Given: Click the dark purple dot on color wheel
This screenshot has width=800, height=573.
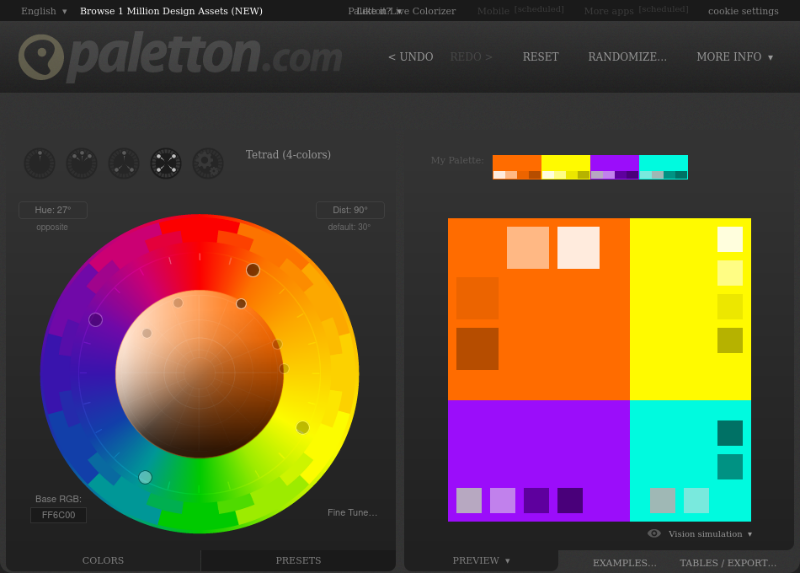Looking at the screenshot, I should coord(96,320).
